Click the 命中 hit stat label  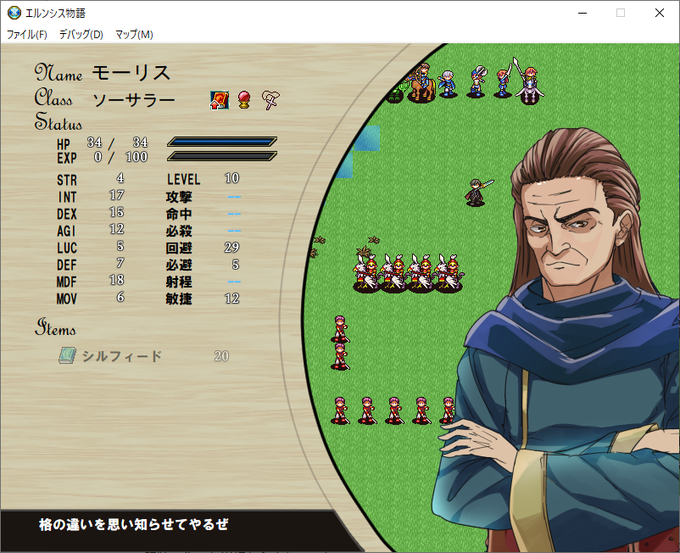pos(179,214)
